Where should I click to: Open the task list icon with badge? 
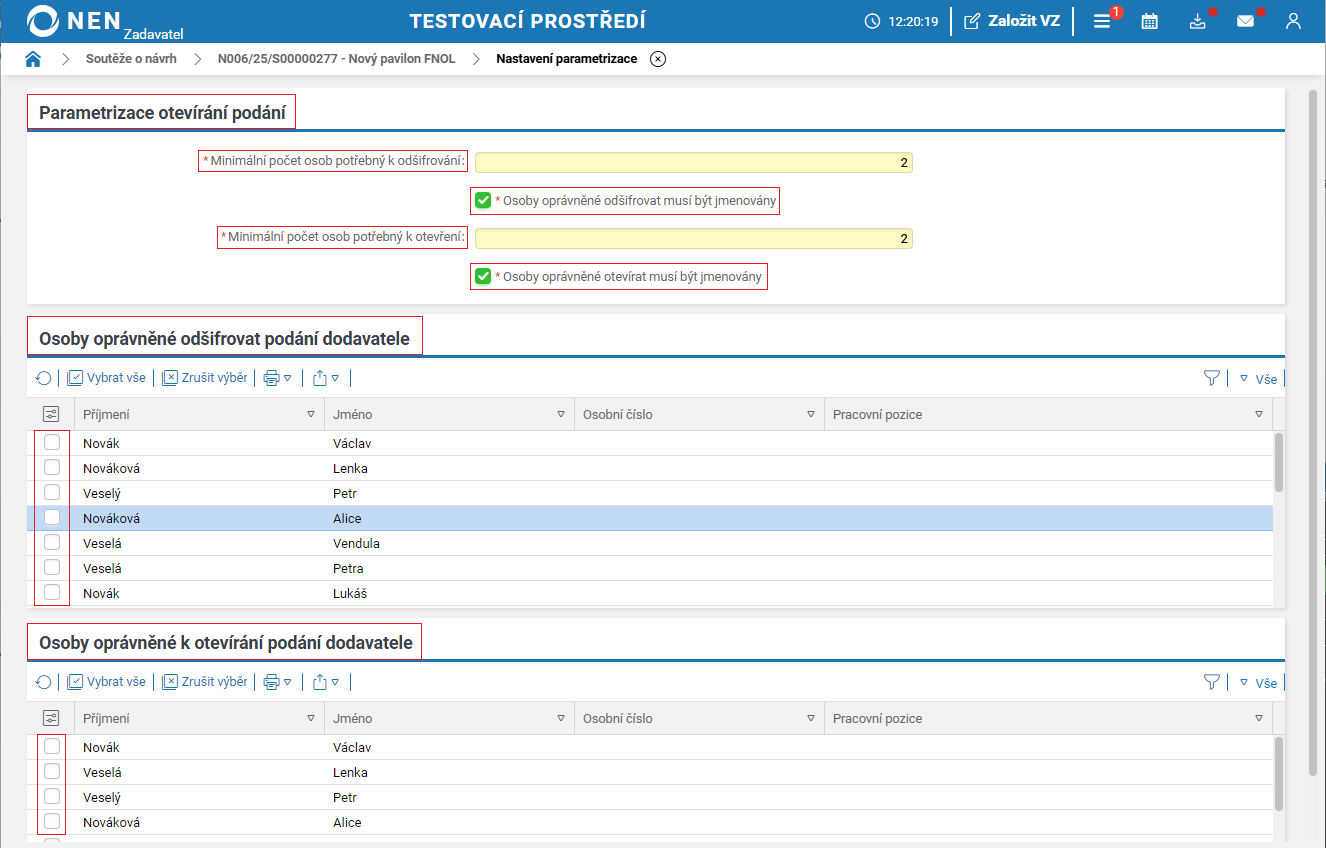pyautogui.click(x=1102, y=21)
